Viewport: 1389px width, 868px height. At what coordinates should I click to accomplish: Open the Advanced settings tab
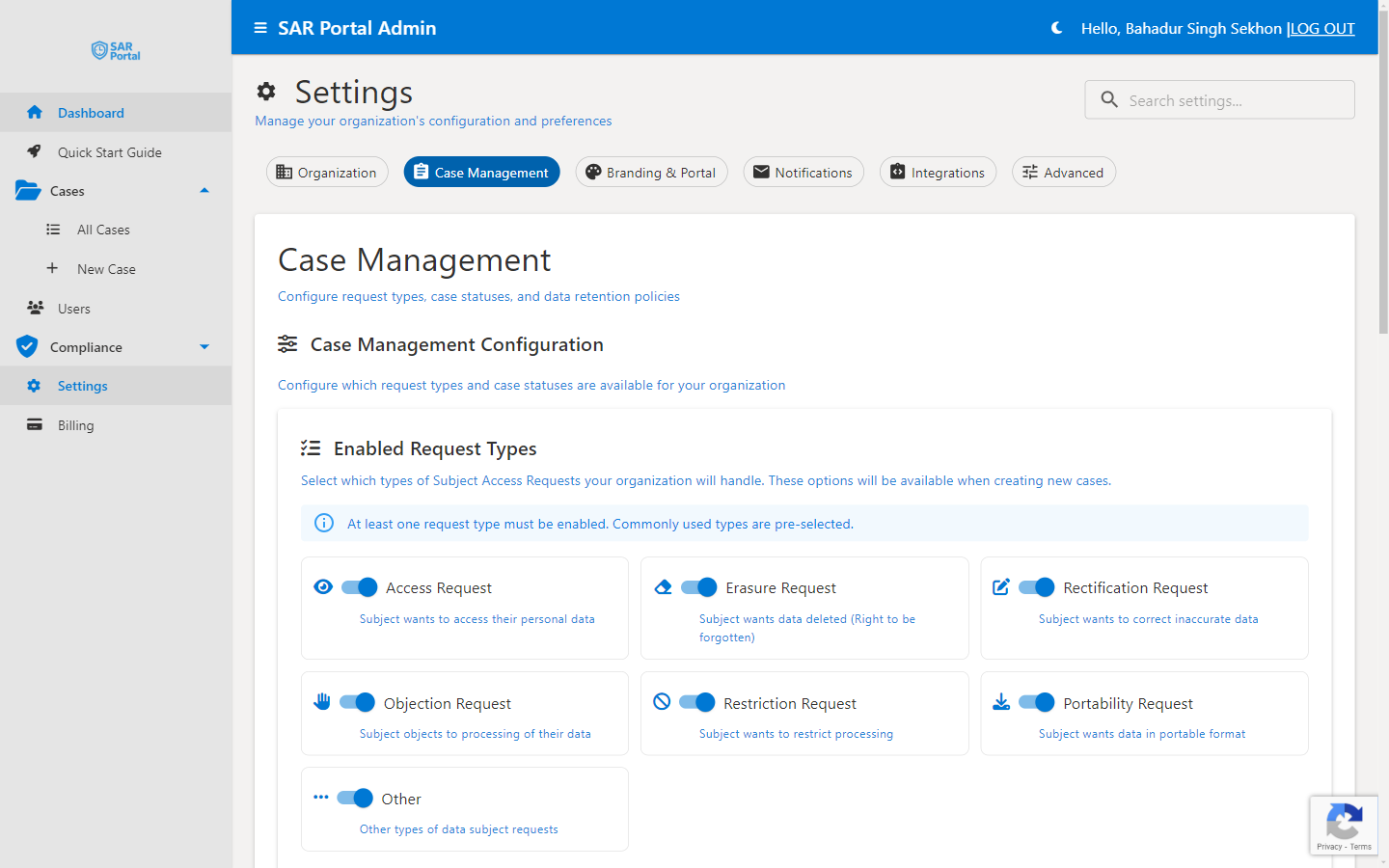[1063, 172]
